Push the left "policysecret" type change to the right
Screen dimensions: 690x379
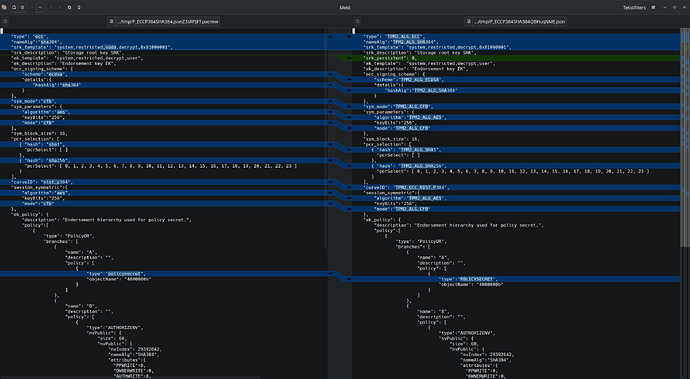(330, 274)
